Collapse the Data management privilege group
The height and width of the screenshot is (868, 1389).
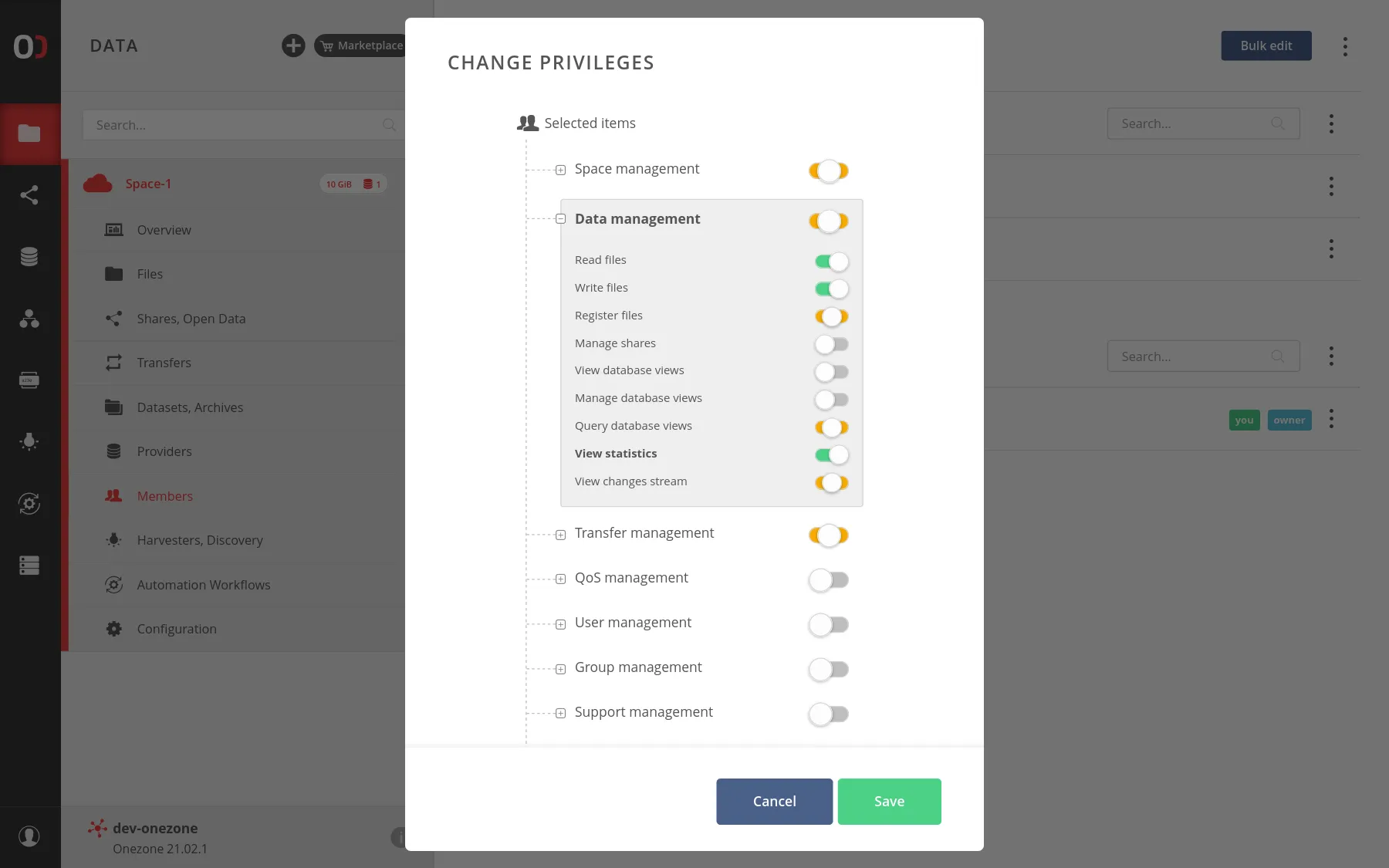pos(561,219)
